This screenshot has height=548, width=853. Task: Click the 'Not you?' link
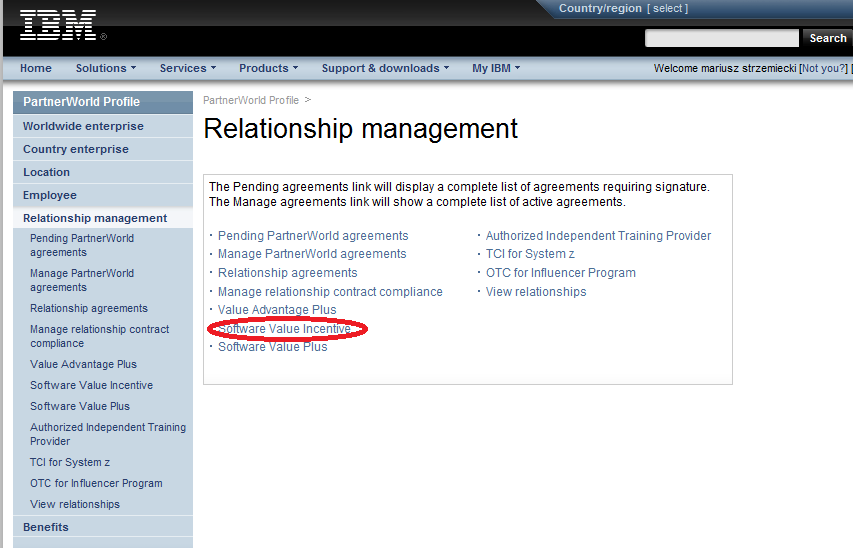pos(824,69)
